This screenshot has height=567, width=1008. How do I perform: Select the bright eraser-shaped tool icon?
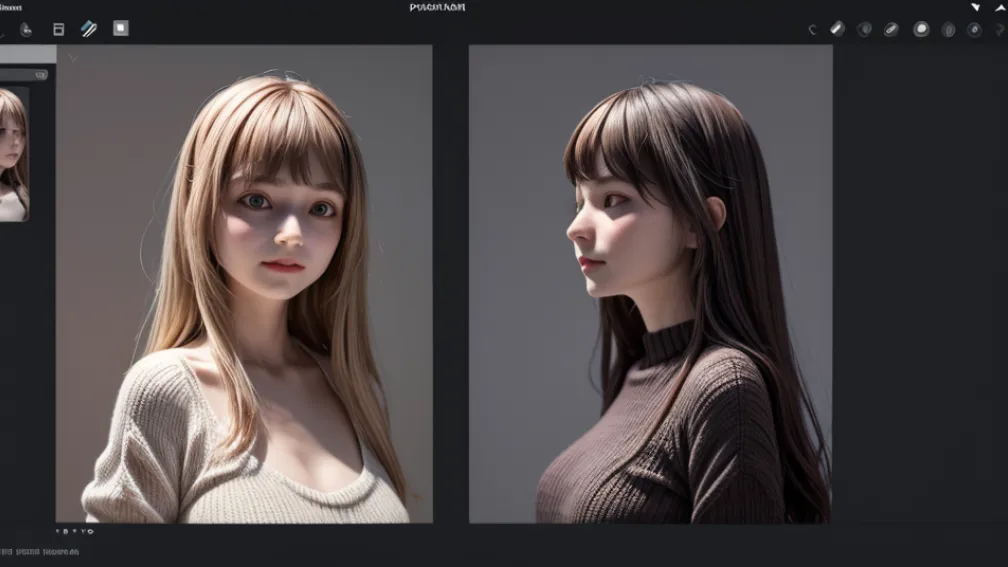tap(837, 28)
